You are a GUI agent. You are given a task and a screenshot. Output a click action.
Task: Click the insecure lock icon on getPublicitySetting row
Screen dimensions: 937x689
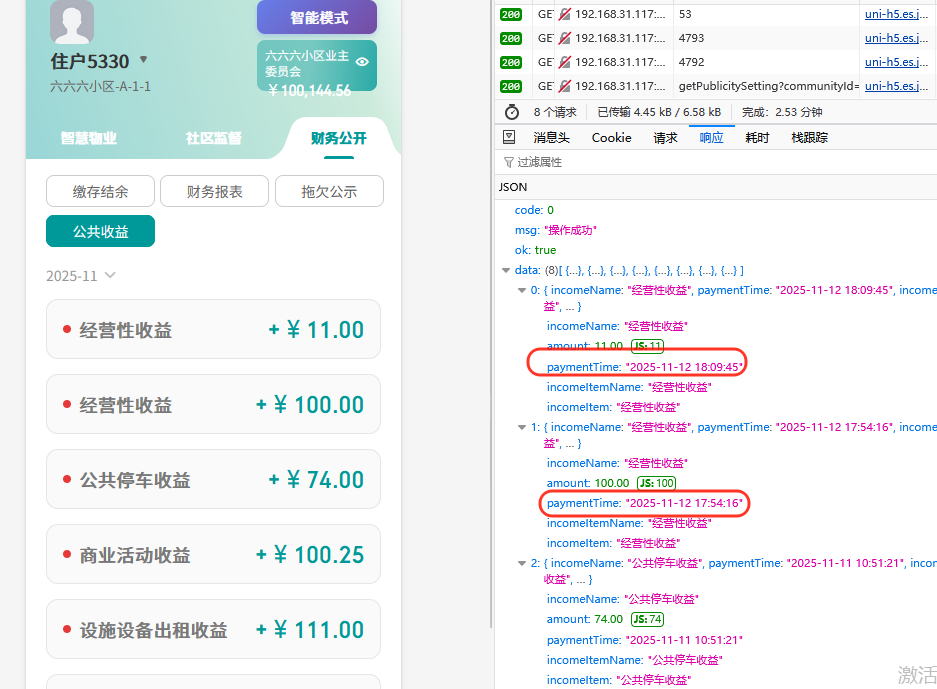click(x=565, y=86)
